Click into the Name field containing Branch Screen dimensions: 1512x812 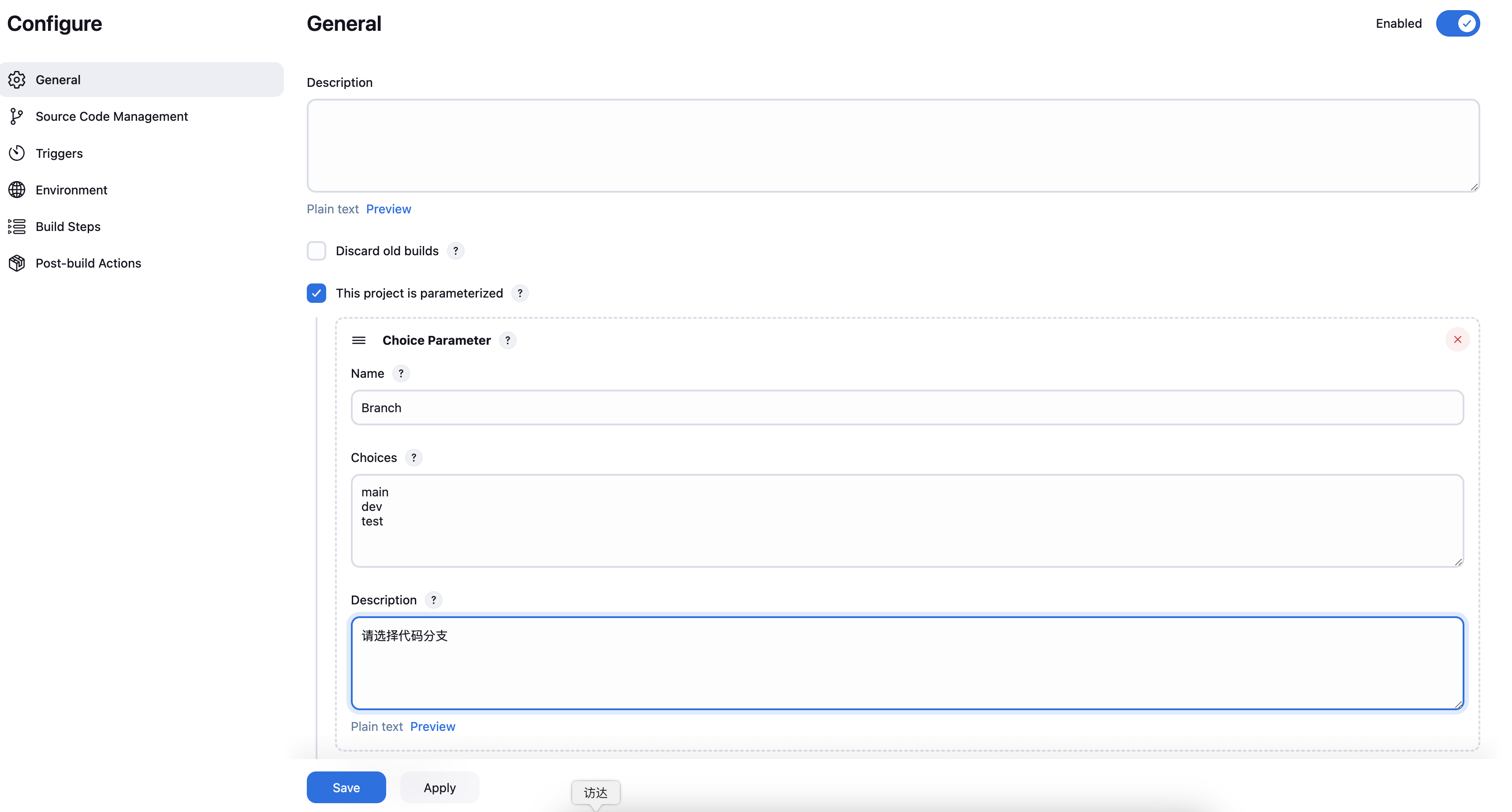(907, 408)
